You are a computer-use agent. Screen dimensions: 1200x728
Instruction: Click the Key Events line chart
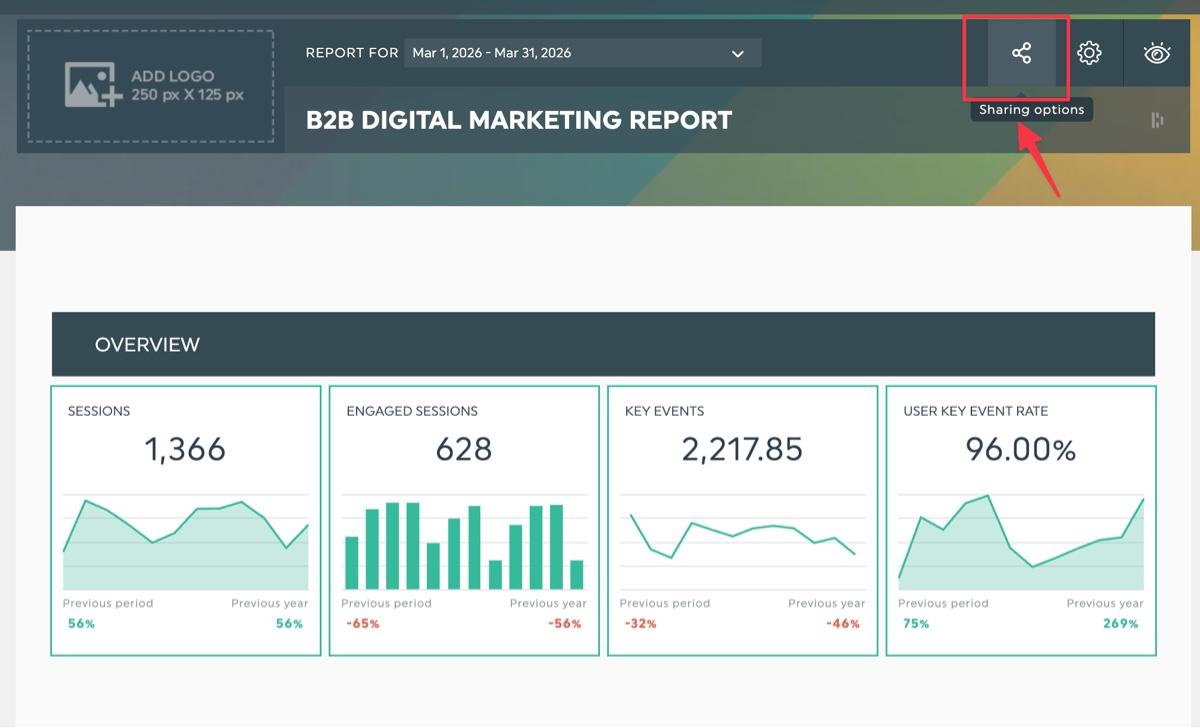click(x=742, y=541)
